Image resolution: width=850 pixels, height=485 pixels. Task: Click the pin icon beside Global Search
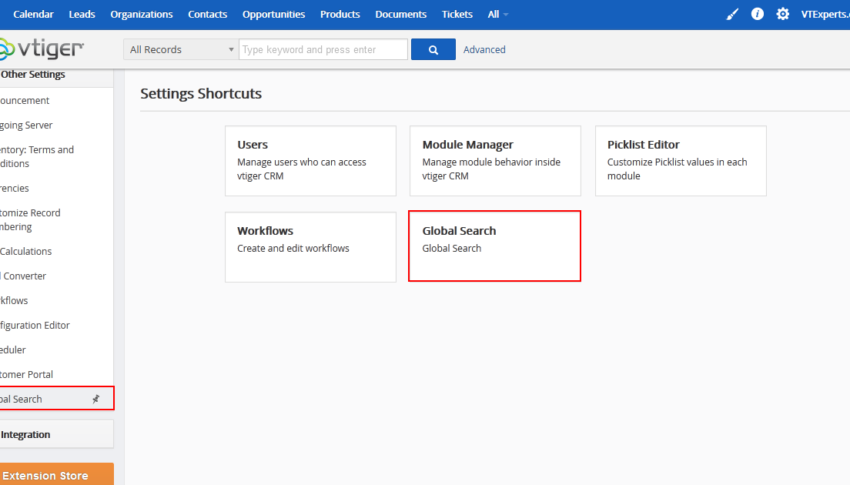(96, 399)
